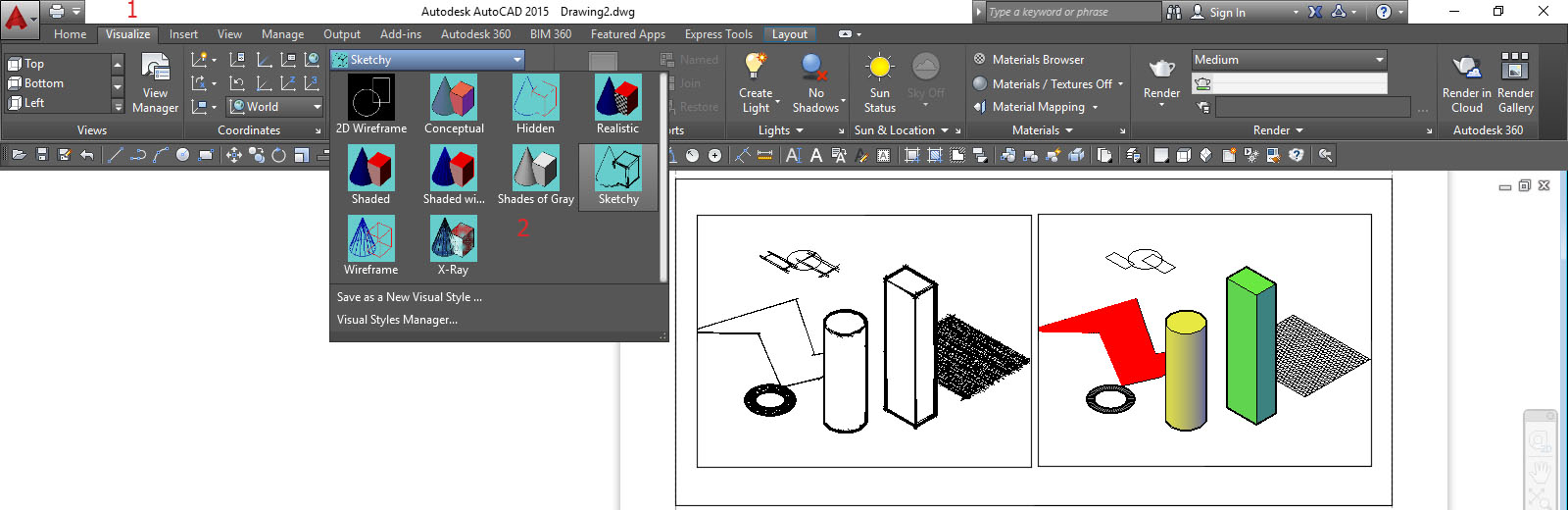Select the Line draw tool
The image size is (1568, 510).
tap(115, 155)
